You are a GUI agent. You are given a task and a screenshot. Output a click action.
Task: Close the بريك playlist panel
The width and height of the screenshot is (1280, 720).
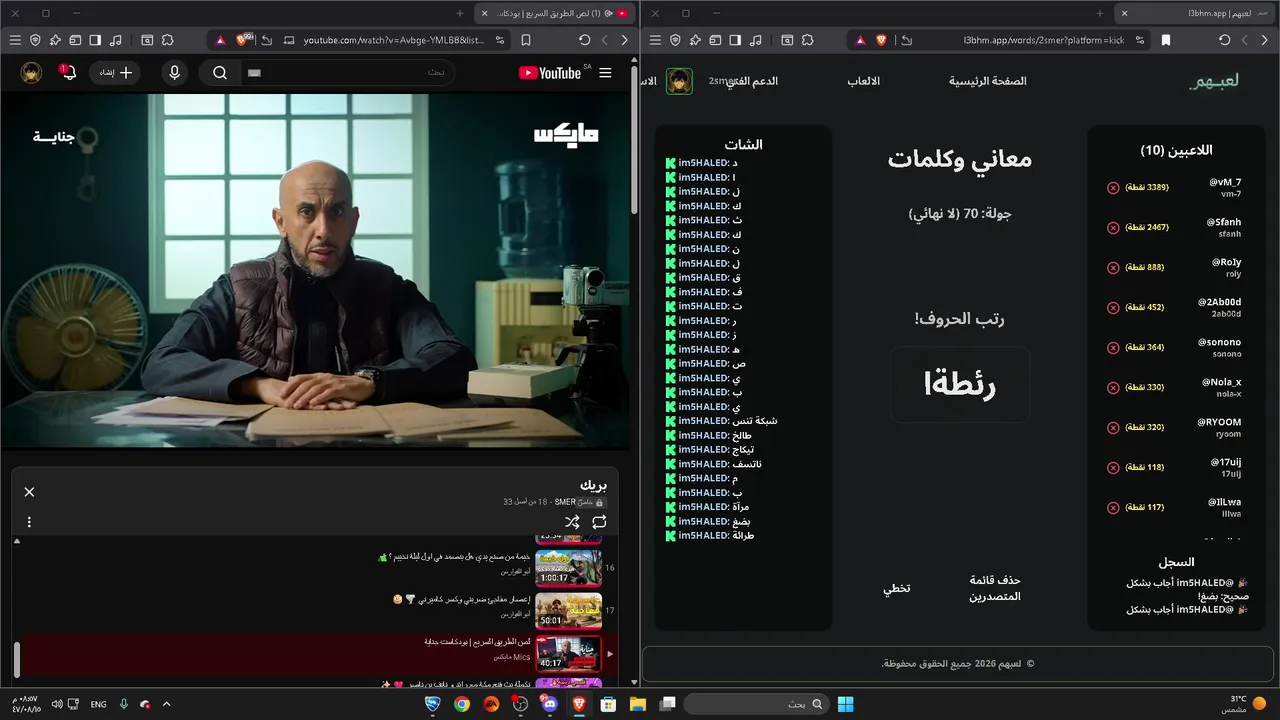(x=29, y=492)
